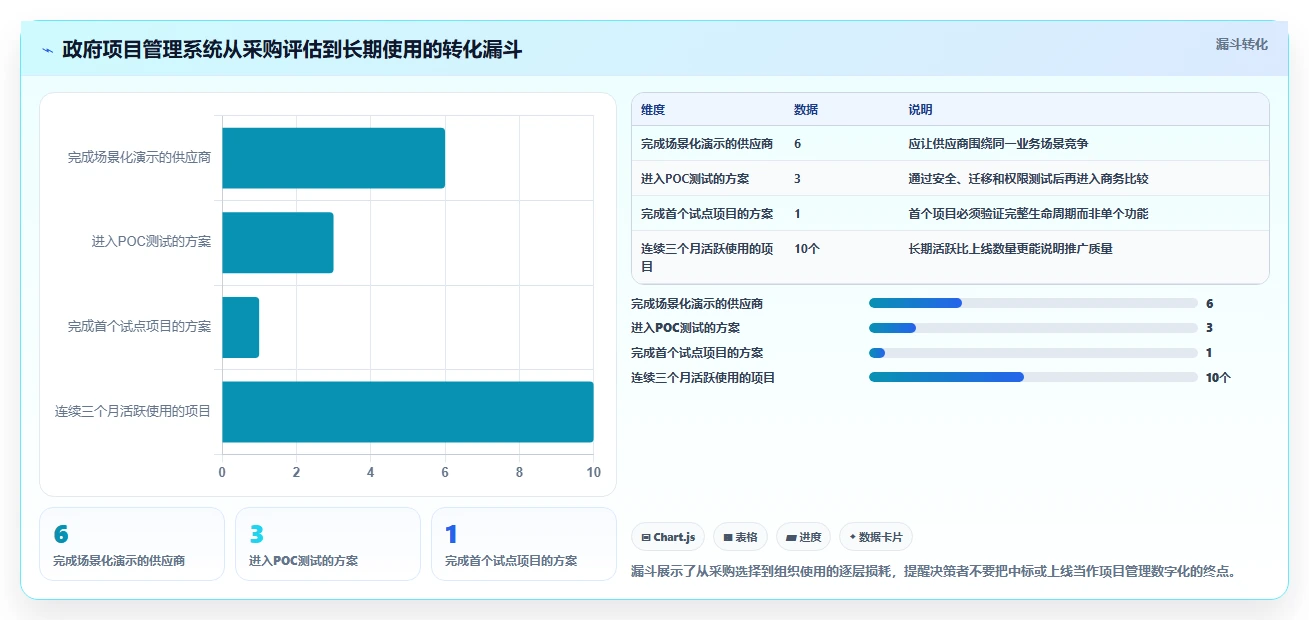
Task: Click the table data value 1
Action: [x=797, y=214]
